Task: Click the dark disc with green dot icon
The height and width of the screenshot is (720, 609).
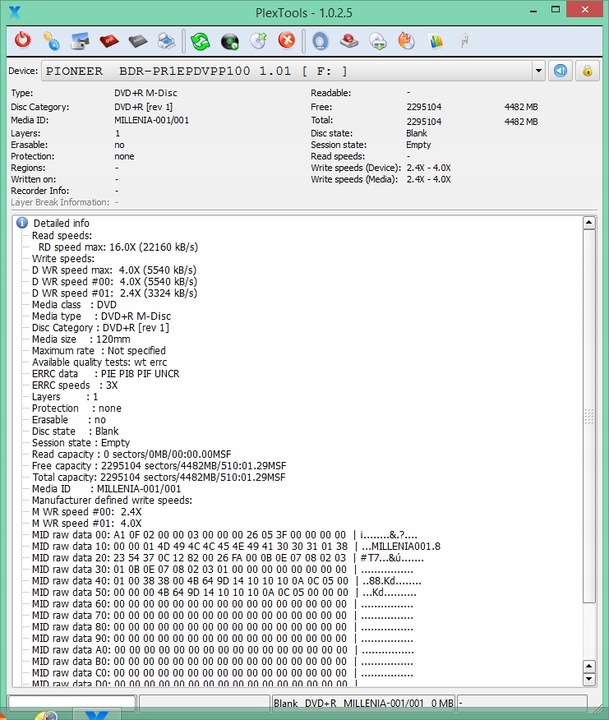Action: click(x=229, y=41)
